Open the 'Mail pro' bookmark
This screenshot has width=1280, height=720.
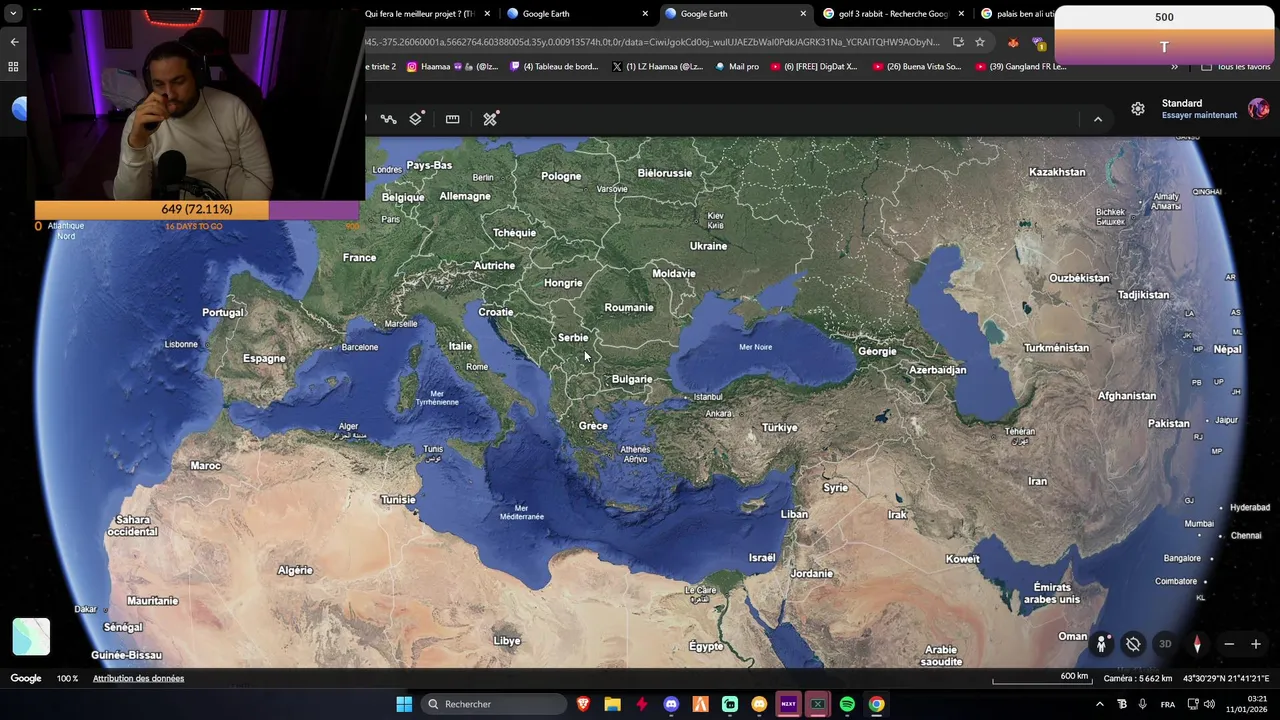click(737, 67)
